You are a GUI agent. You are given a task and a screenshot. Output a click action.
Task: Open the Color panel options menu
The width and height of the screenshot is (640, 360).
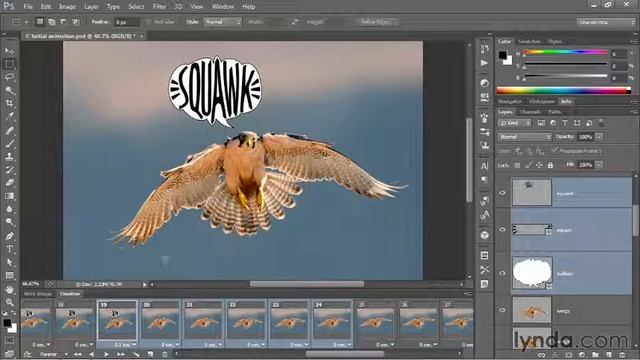click(633, 41)
